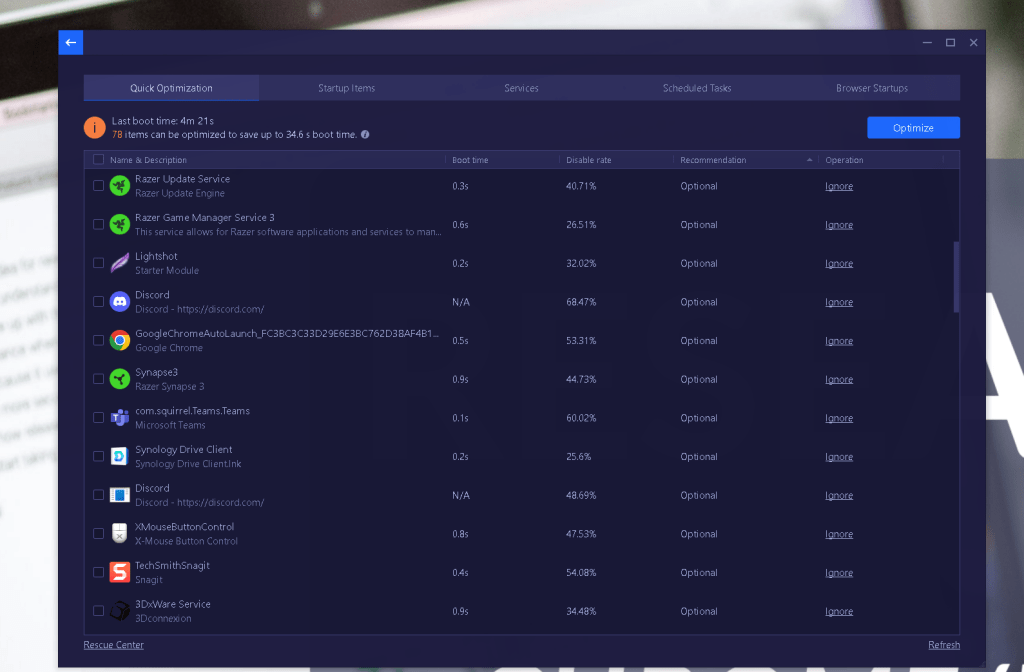Ignore the Razer Update Service item
Viewport: 1024px width, 672px height.
pos(839,186)
